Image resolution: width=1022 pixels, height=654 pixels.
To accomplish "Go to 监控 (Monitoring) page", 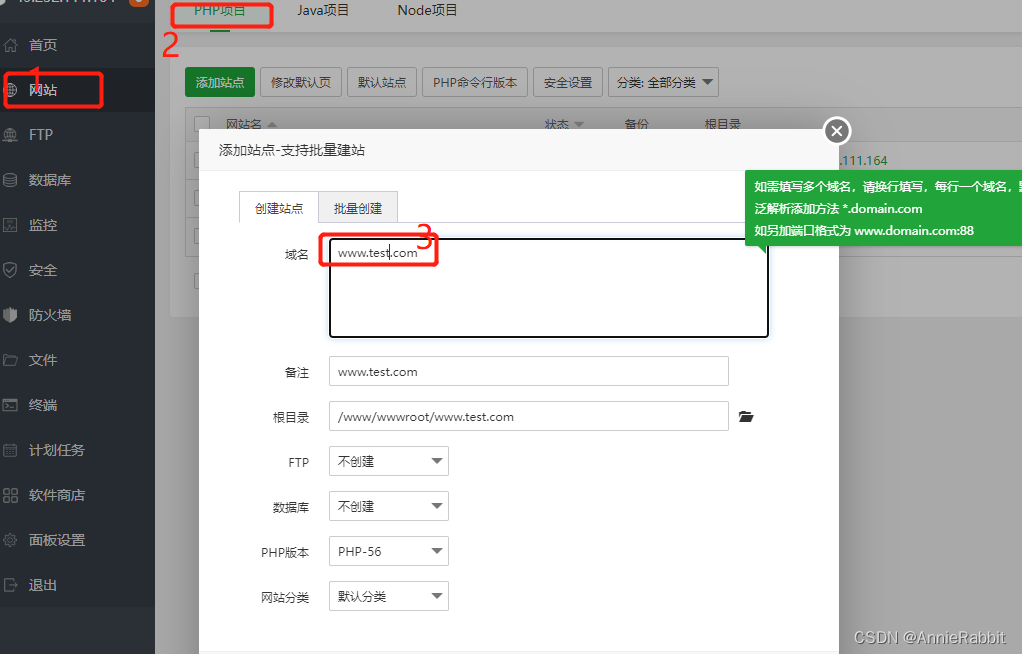I will click(45, 224).
